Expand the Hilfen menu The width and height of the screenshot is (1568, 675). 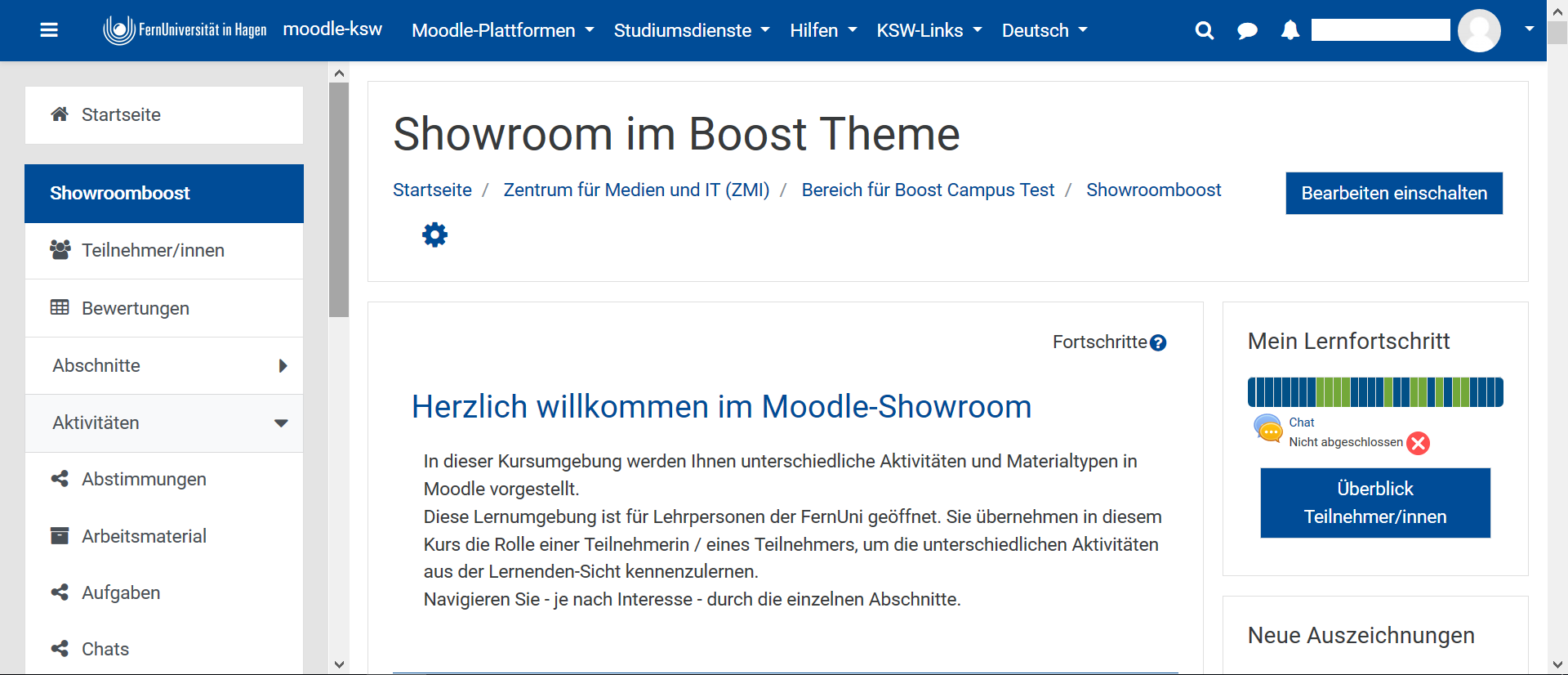point(823,30)
